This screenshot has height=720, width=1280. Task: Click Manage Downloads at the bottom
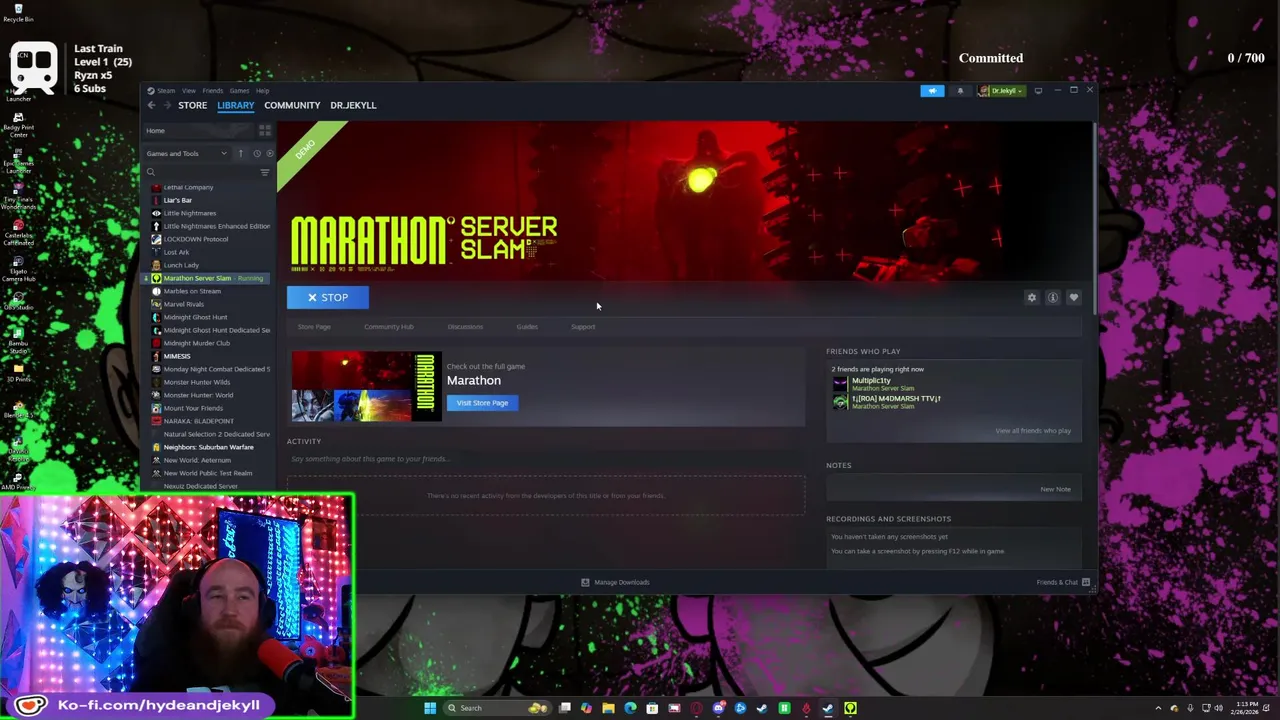pos(621,582)
